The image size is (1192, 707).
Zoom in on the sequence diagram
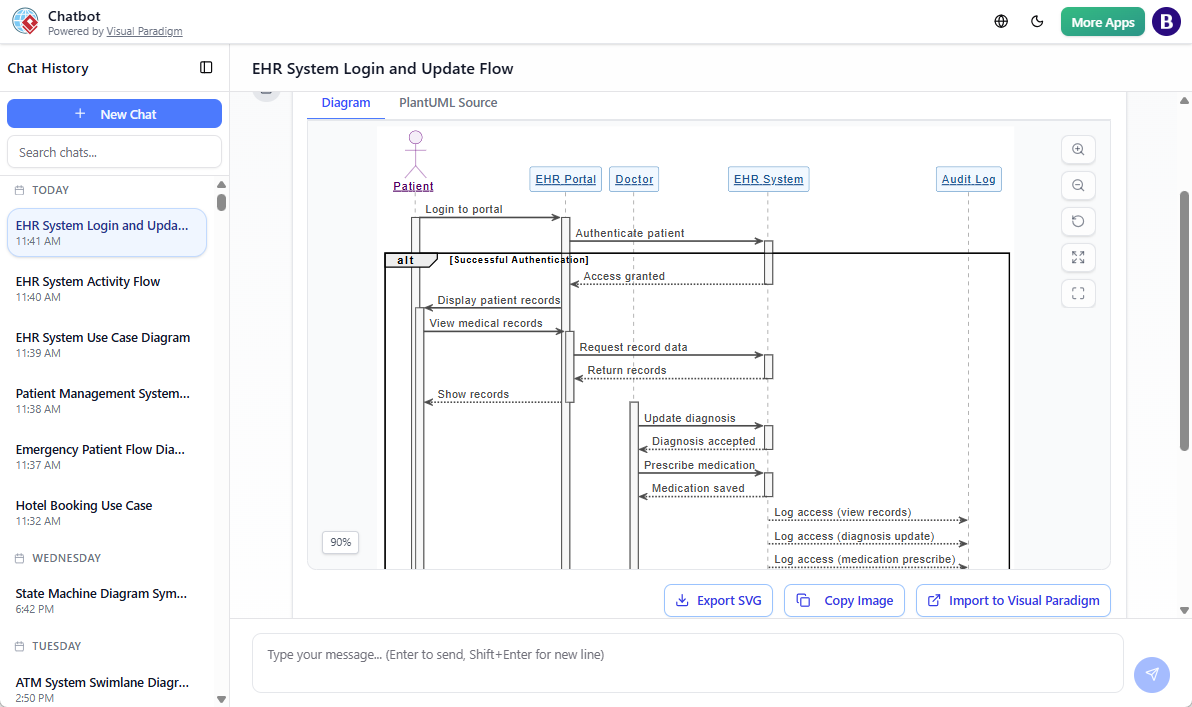[1078, 149]
